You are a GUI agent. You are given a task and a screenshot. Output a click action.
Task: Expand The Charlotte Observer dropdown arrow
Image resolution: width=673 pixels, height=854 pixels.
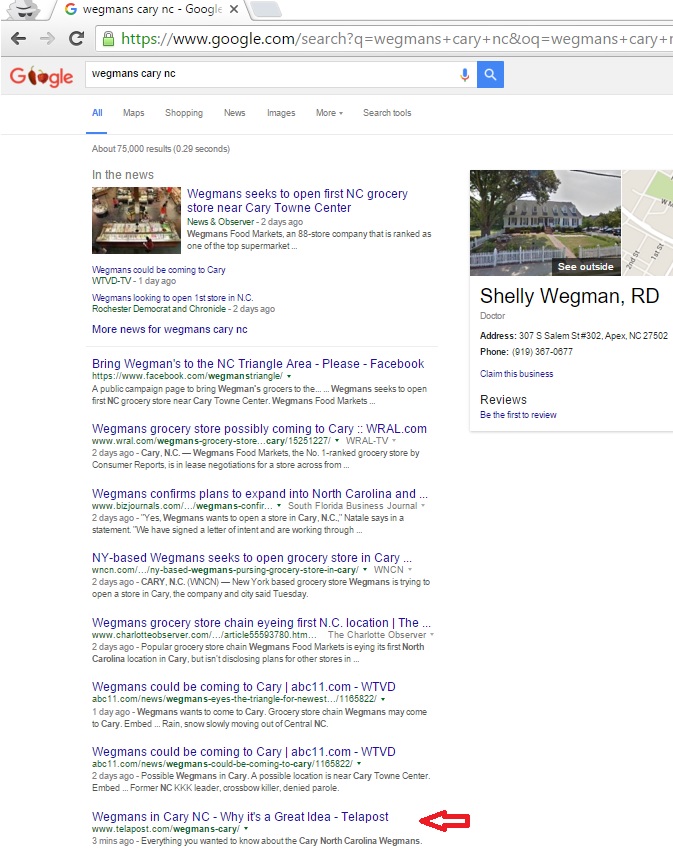click(432, 635)
